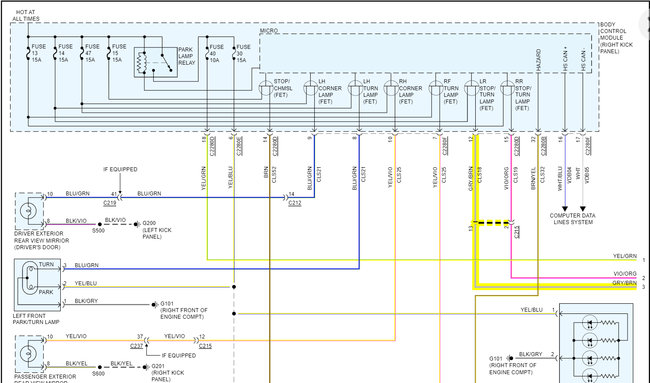Click the COMPUTER DATA LINES SYSTEM label
The width and height of the screenshot is (650, 383).
(572, 219)
